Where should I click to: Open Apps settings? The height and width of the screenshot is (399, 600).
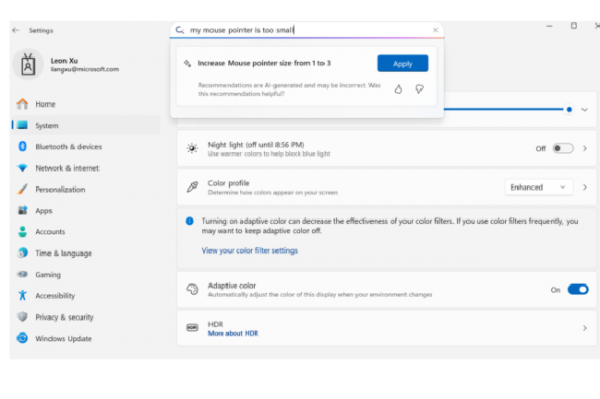pyautogui.click(x=86, y=210)
